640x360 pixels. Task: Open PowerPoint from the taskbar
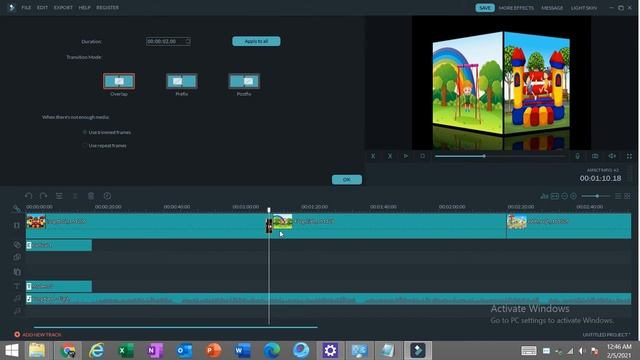pyautogui.click(x=213, y=350)
